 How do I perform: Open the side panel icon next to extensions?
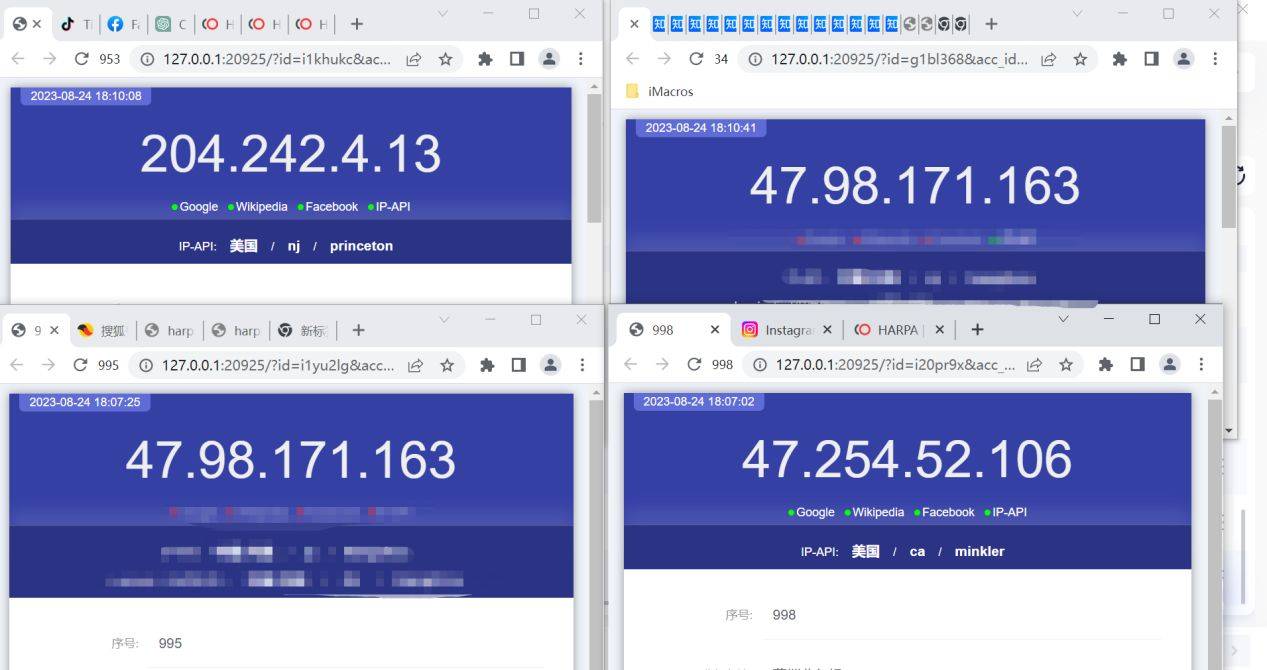pyautogui.click(x=517, y=59)
